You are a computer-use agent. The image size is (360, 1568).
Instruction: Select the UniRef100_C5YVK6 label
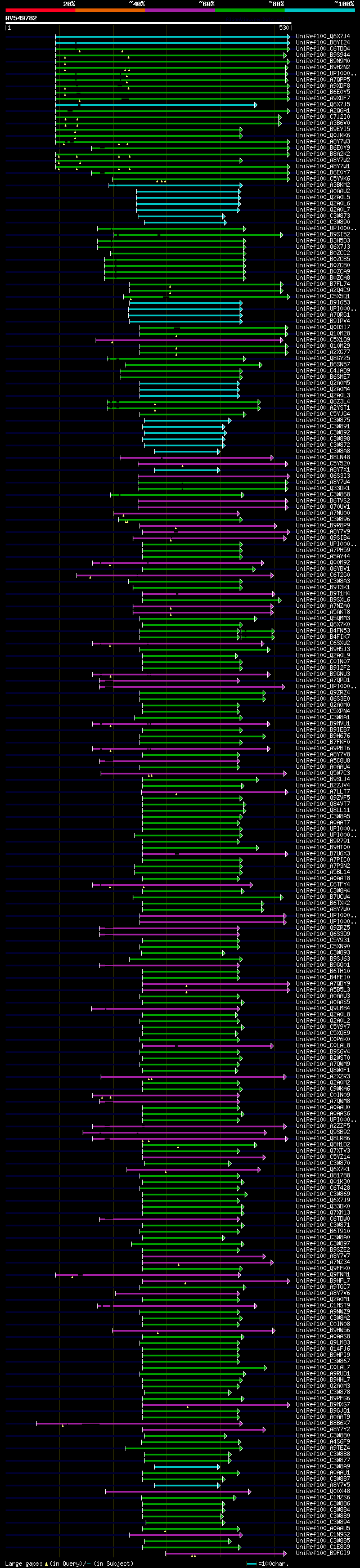tap(323, 179)
